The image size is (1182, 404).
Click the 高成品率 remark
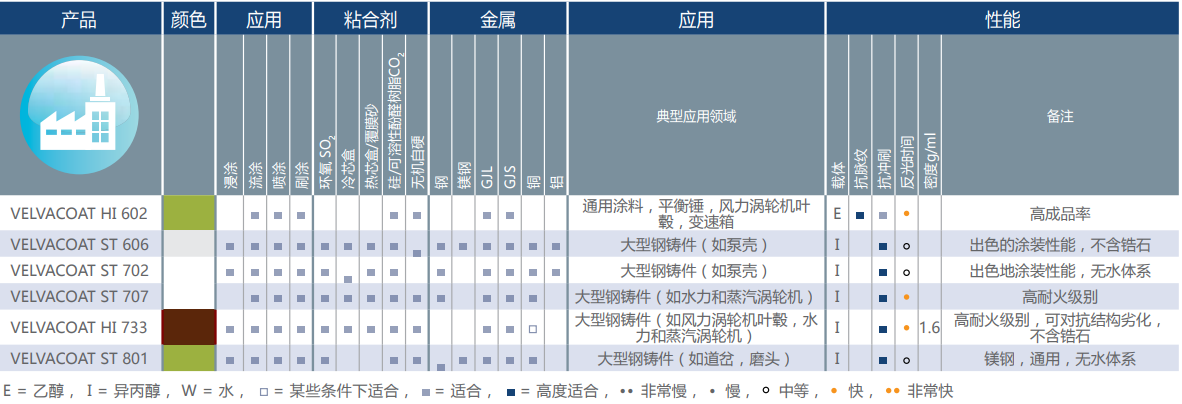[1060, 214]
